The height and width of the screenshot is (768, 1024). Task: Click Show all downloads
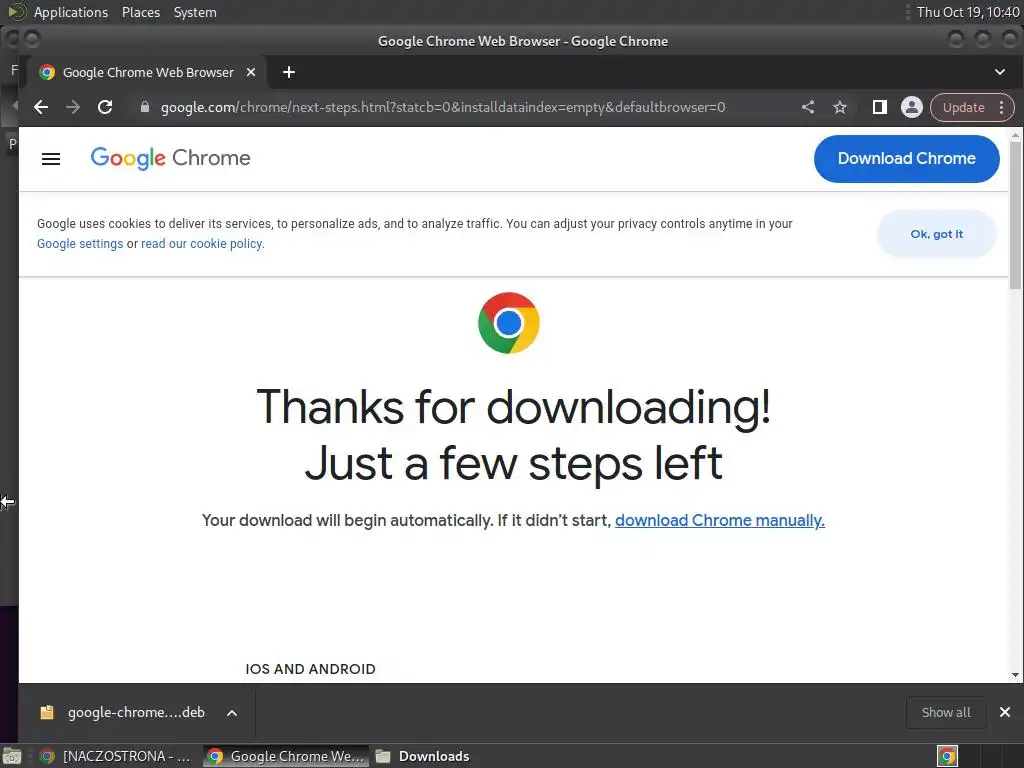coord(946,712)
